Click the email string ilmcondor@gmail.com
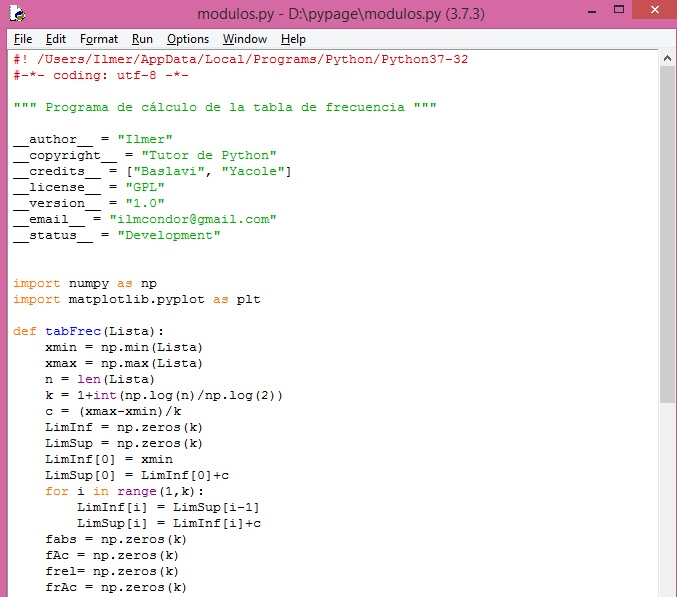 tap(193, 219)
